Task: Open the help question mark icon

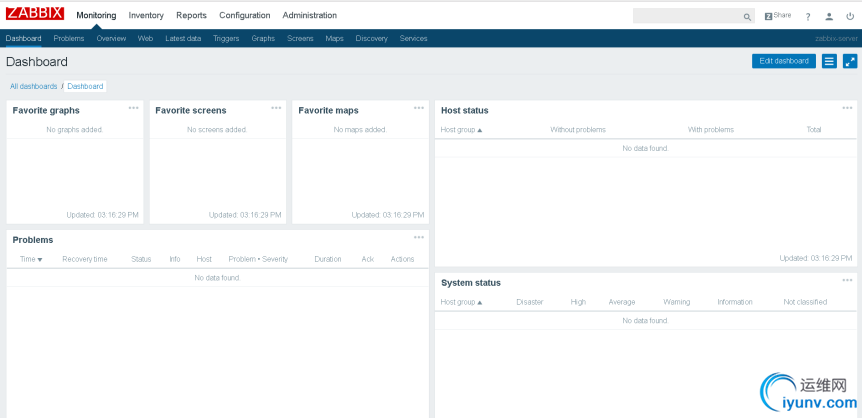Action: coord(807,17)
